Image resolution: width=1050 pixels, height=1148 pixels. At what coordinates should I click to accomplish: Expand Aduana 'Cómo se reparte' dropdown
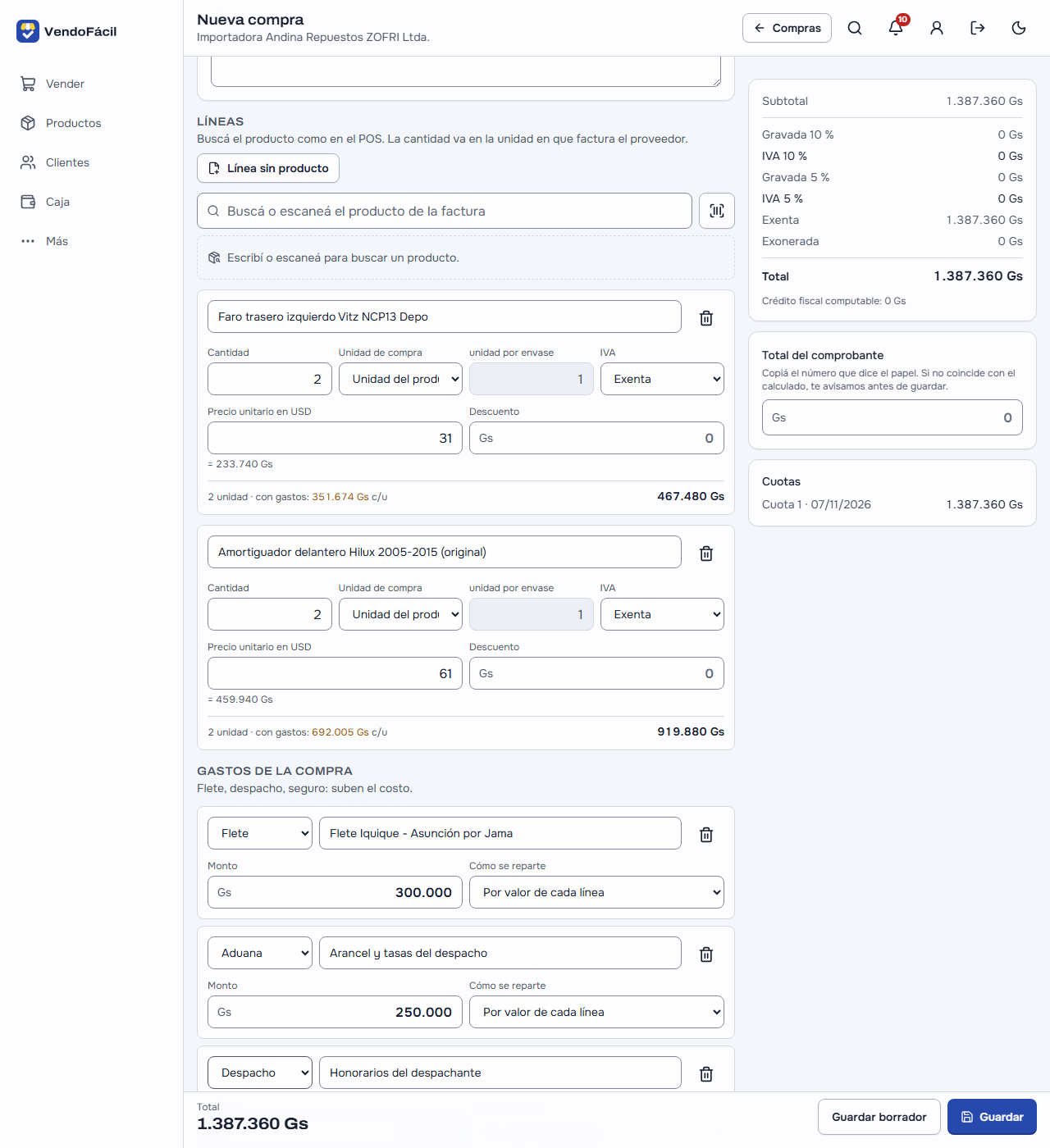pyautogui.click(x=596, y=1012)
